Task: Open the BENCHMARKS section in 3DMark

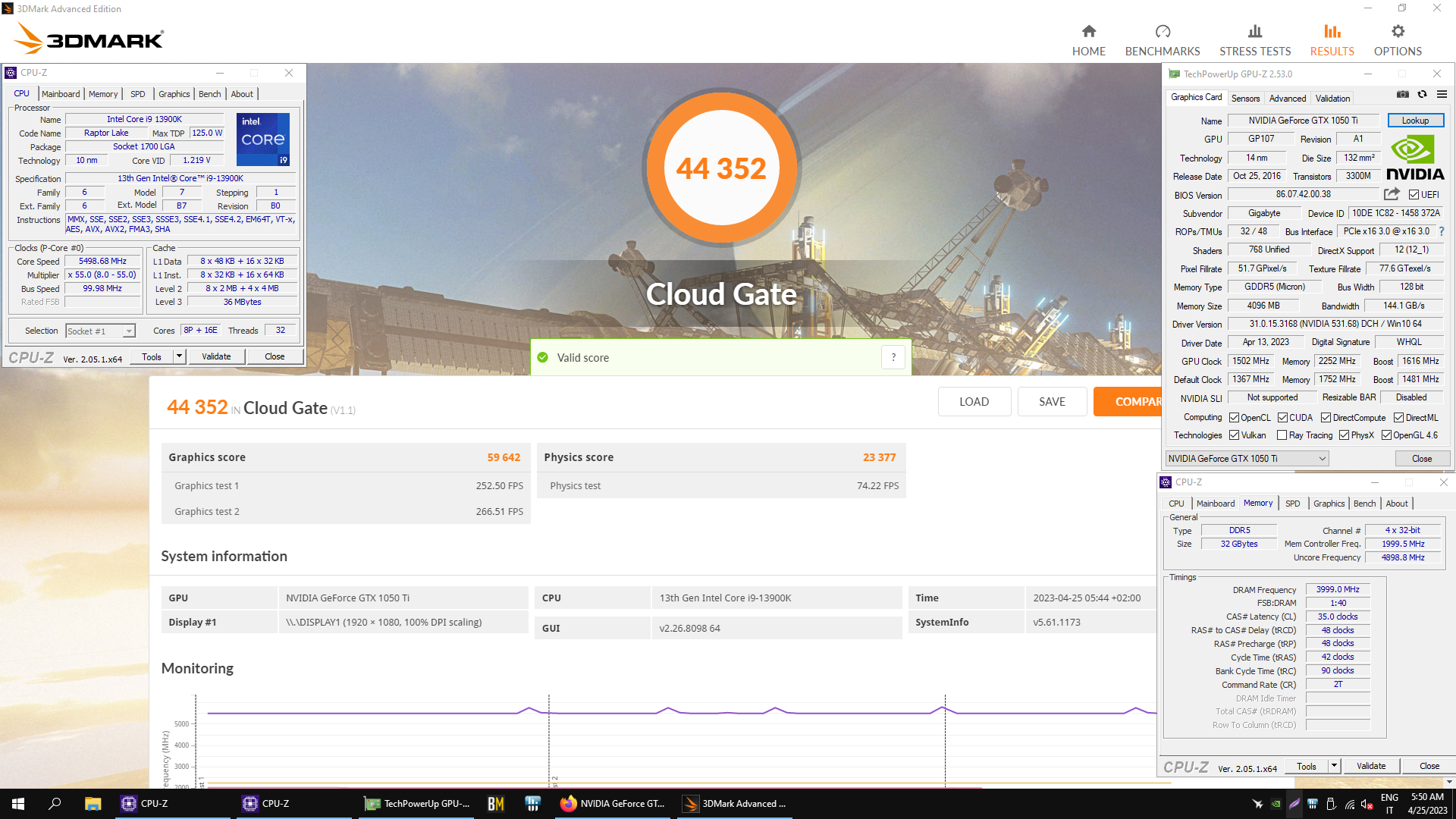Action: tap(1162, 40)
